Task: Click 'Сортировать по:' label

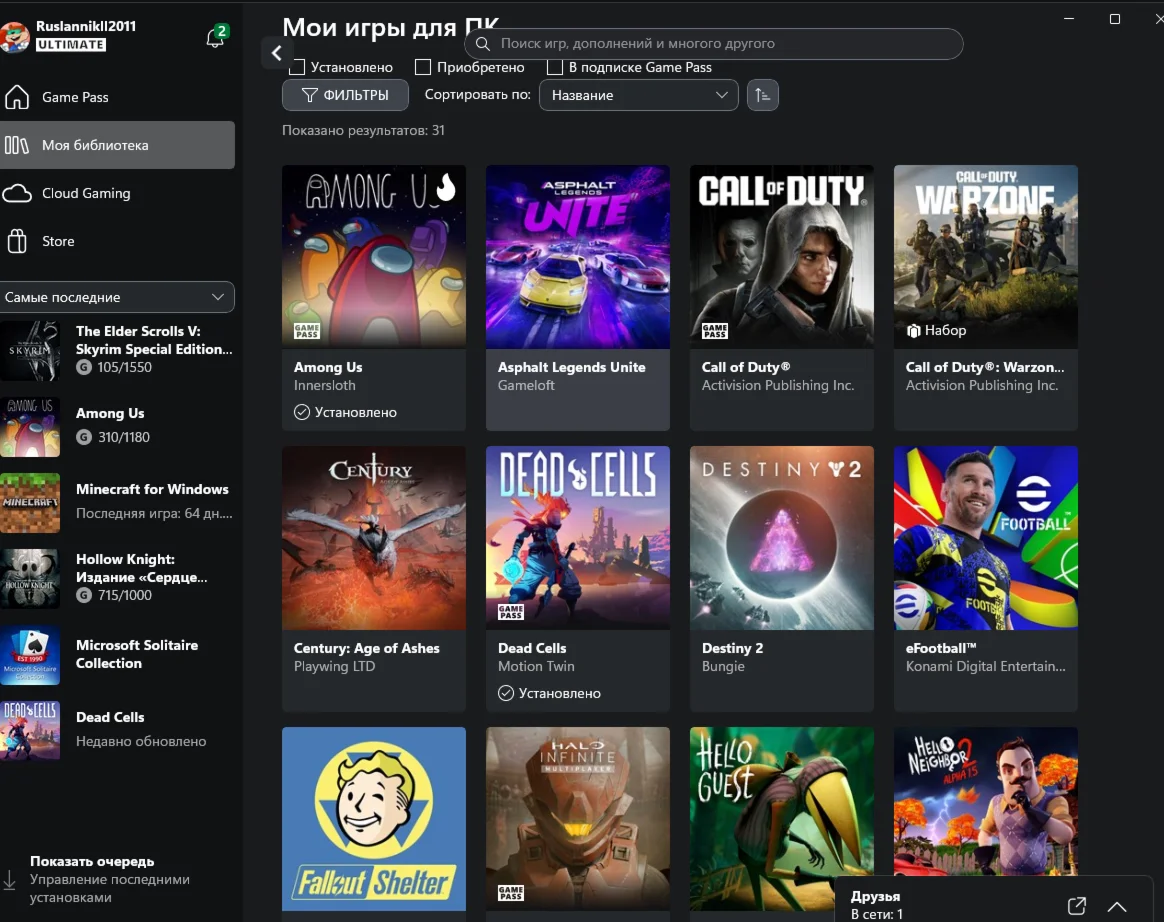Action: tap(477, 94)
